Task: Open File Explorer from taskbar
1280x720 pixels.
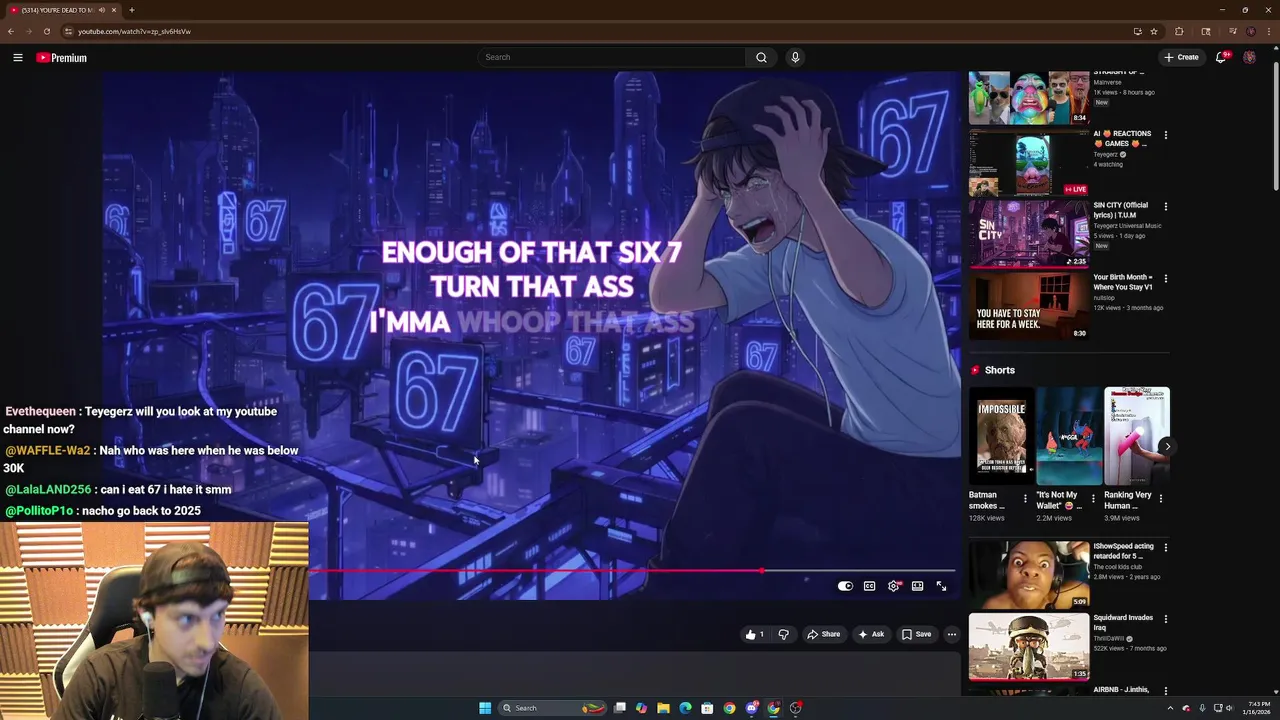Action: [x=663, y=708]
